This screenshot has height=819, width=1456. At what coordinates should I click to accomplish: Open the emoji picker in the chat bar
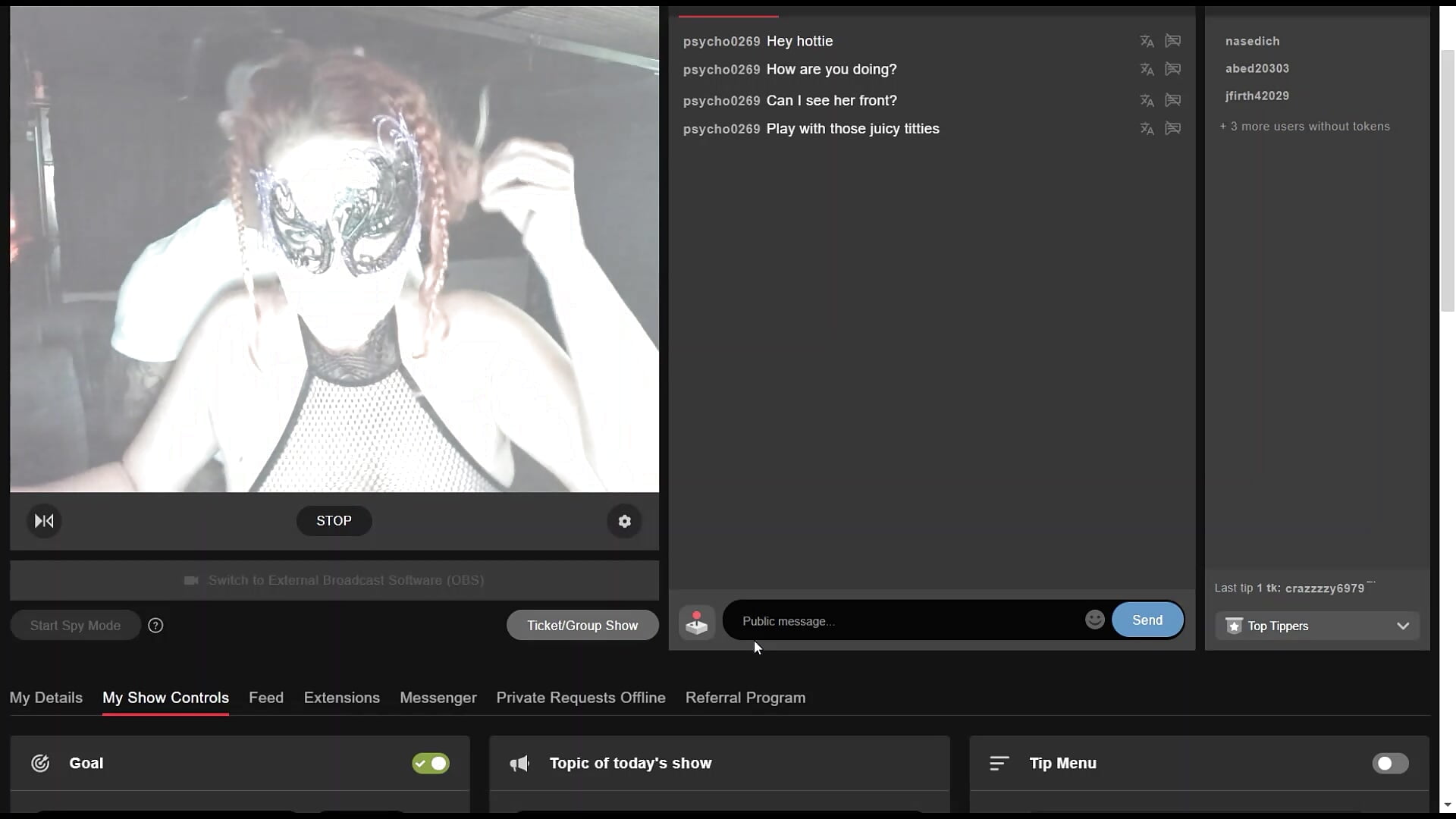pyautogui.click(x=1094, y=620)
